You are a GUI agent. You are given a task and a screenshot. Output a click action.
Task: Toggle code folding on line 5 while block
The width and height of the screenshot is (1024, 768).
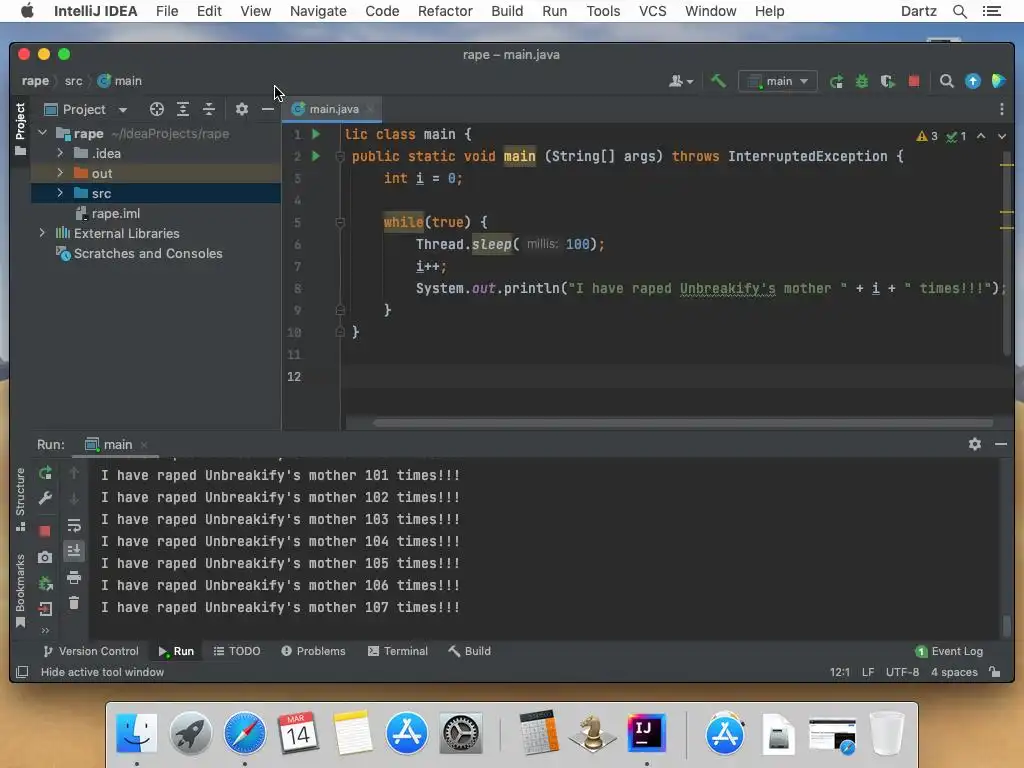(340, 223)
